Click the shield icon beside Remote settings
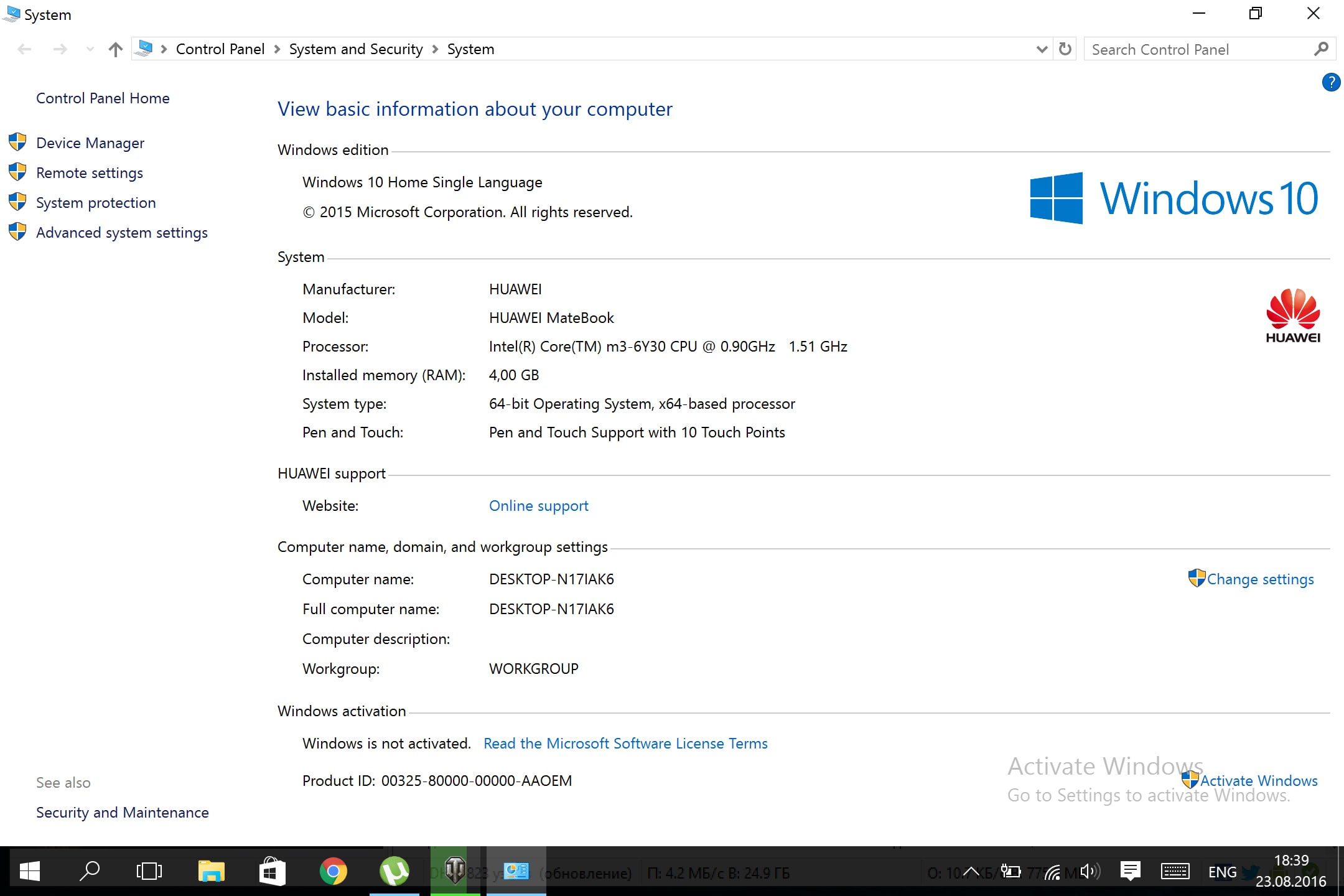Viewport: 1344px width, 896px height. pyautogui.click(x=17, y=172)
